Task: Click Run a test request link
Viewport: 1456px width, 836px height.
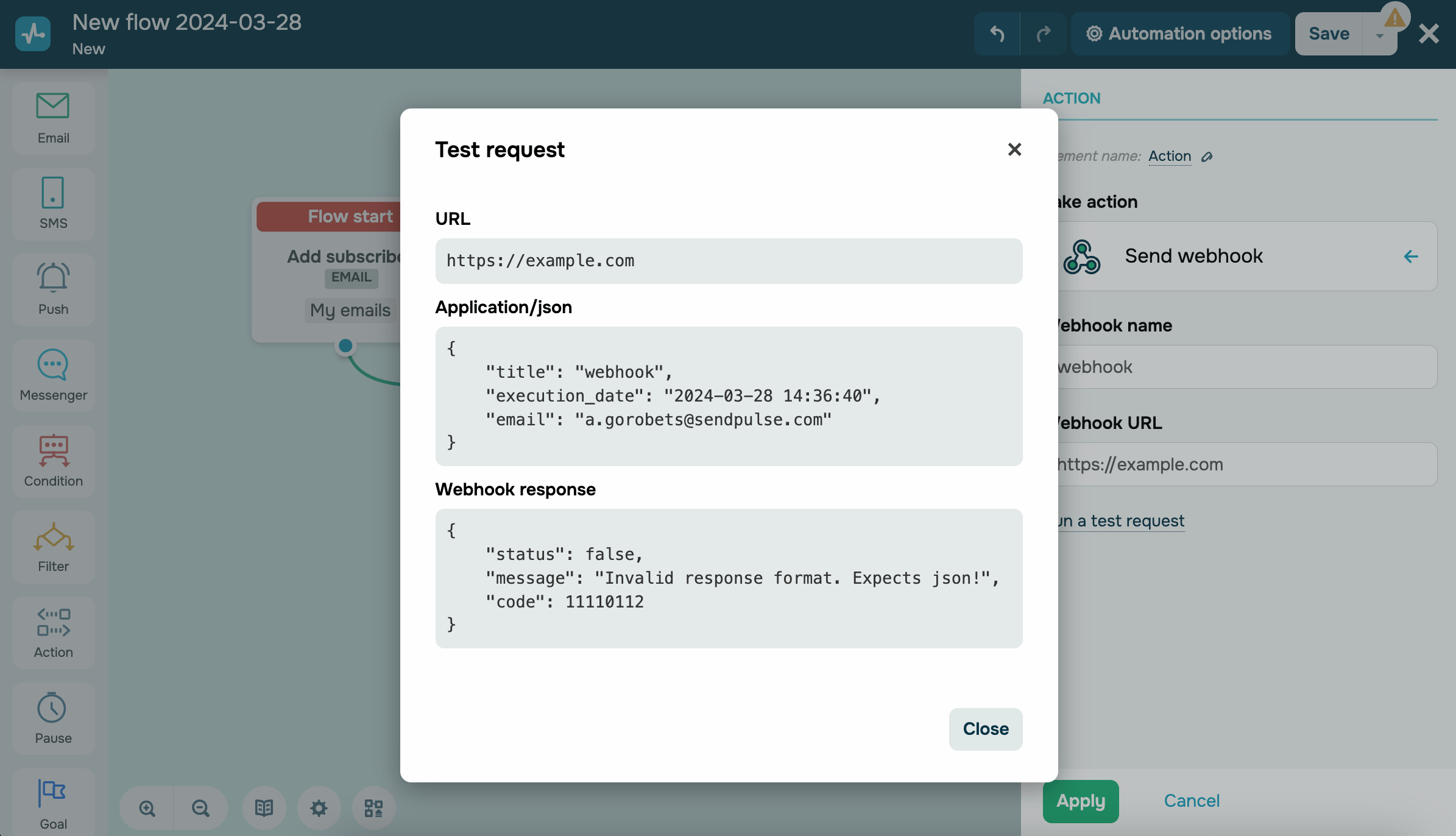Action: [1122, 521]
